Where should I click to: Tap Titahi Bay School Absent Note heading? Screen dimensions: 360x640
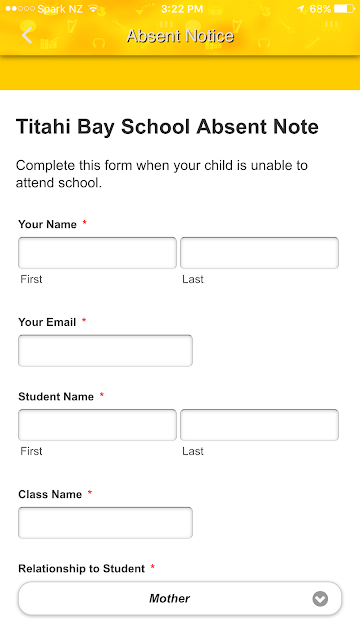(x=167, y=127)
